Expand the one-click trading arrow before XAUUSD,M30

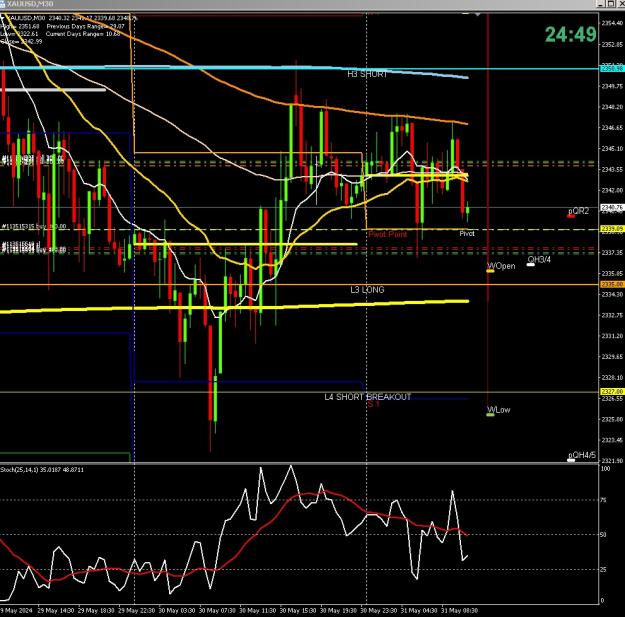[x=3, y=18]
